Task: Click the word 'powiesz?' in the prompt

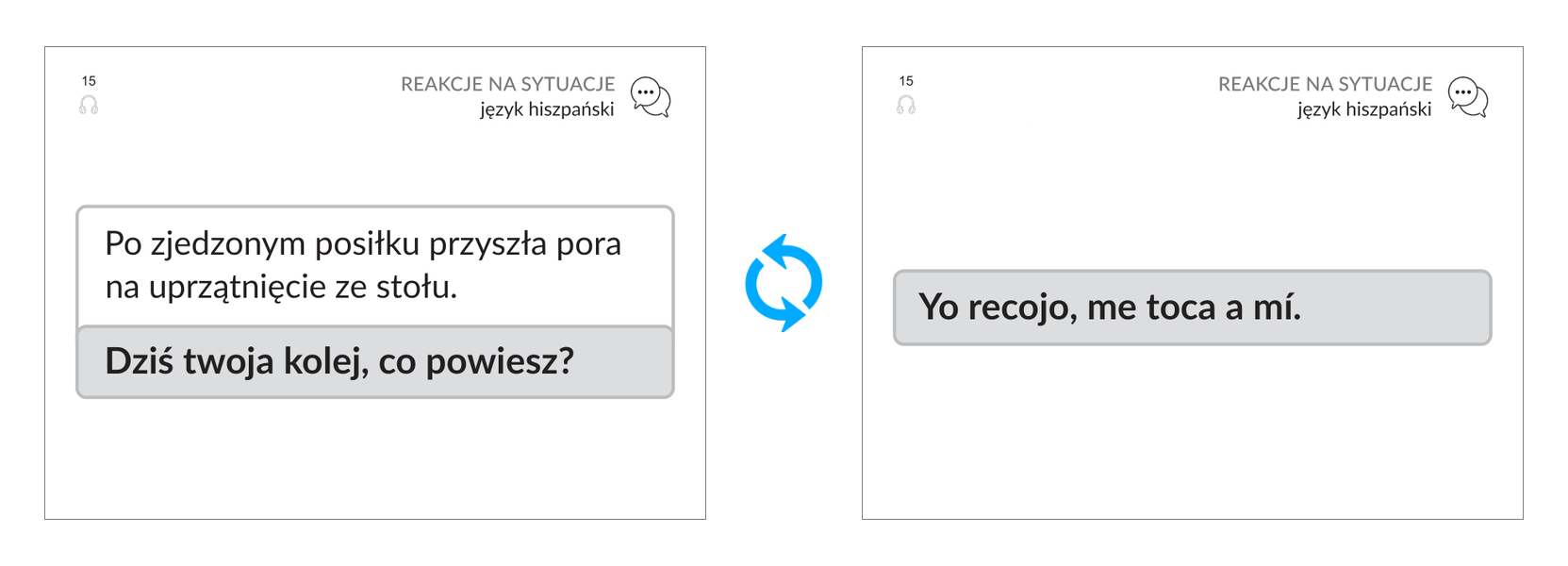Action: point(500,362)
